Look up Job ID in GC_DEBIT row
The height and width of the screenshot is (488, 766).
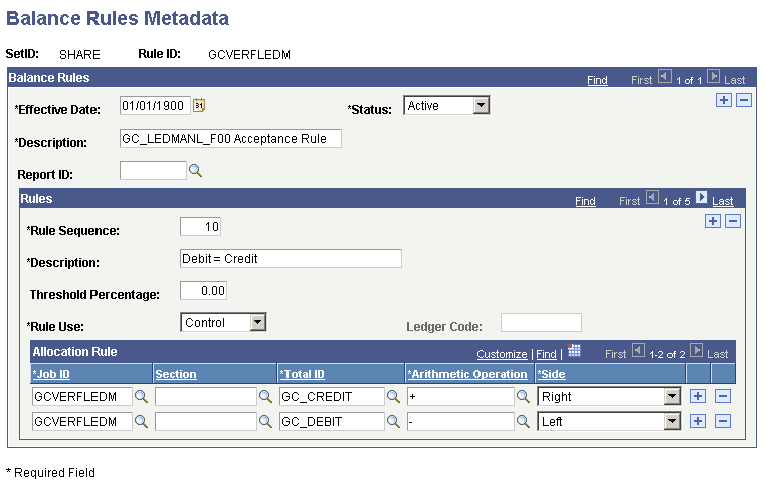click(141, 421)
